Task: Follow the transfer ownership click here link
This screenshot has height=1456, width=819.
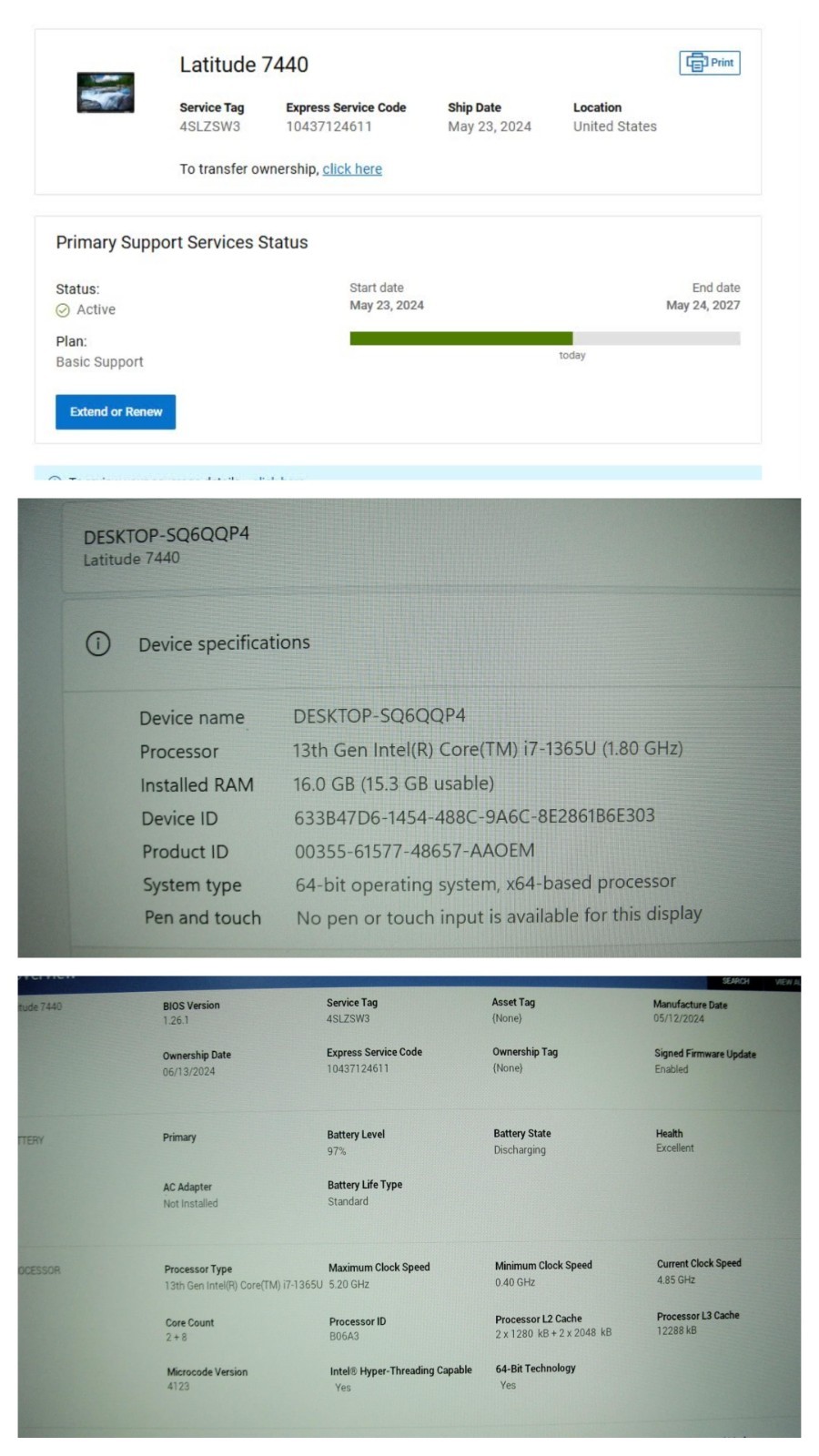Action: (x=352, y=169)
